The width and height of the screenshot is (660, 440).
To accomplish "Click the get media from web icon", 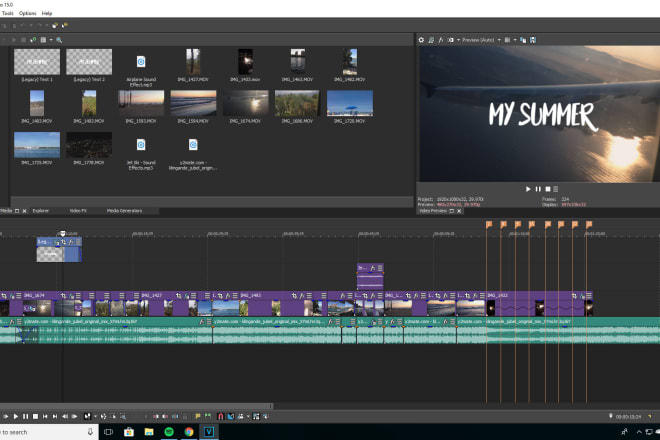I will click(33, 40).
